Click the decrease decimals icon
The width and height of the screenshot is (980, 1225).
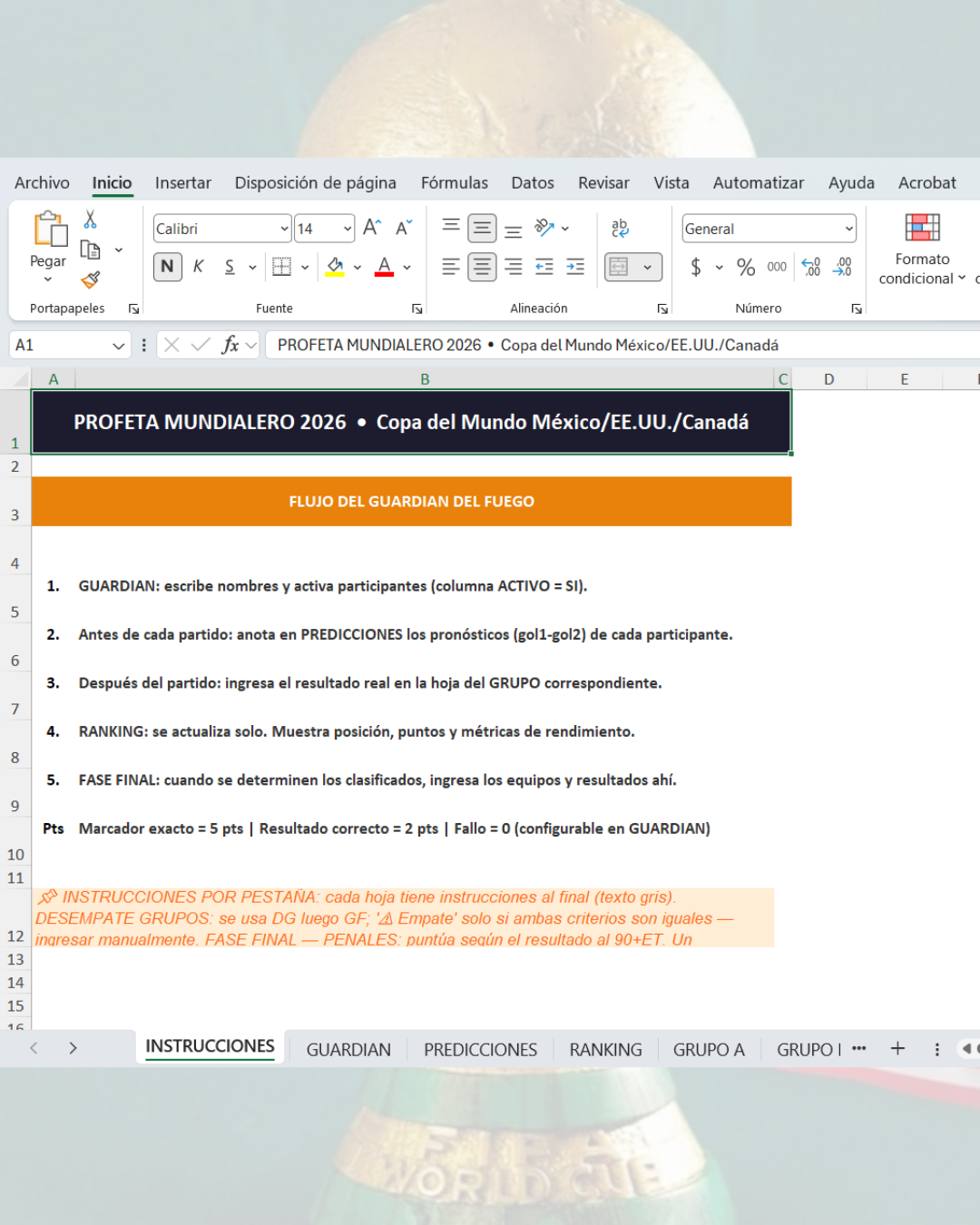point(843,267)
